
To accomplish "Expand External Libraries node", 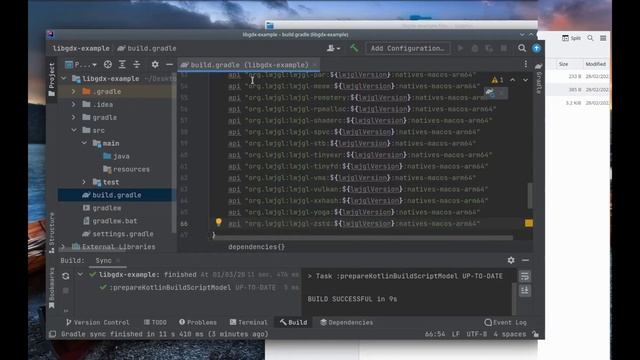I will point(62,247).
